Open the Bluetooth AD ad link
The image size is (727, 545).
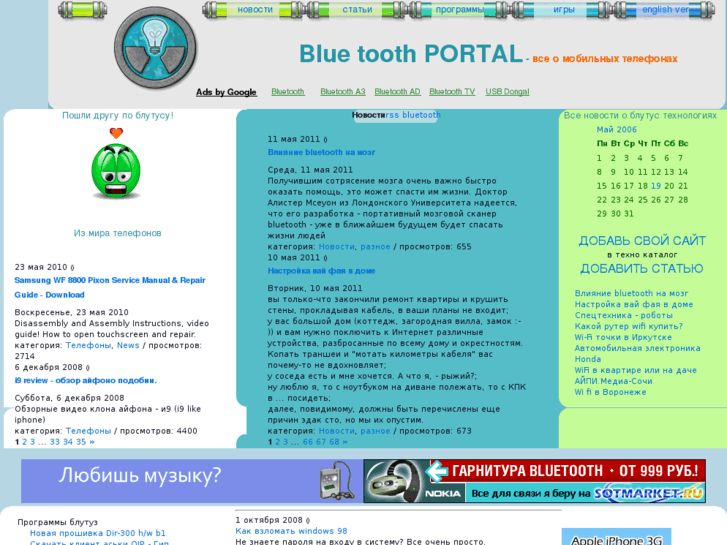click(x=397, y=92)
